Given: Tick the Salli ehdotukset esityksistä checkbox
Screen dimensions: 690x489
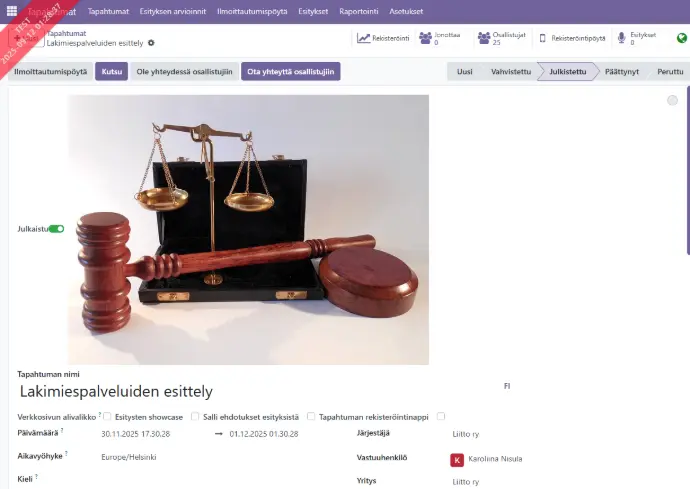Looking at the screenshot, I should tap(311, 416).
